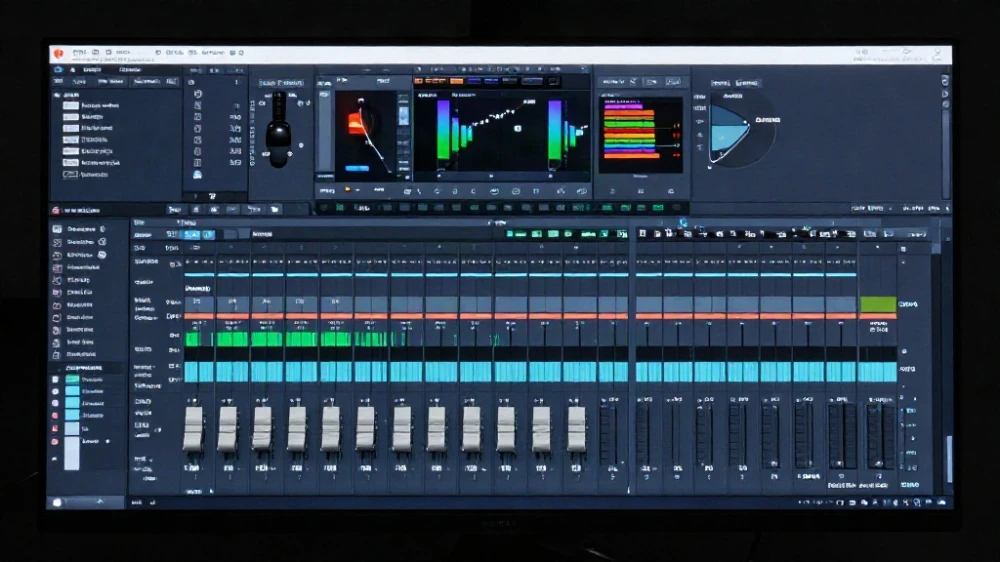Screen dimensions: 1000x562
Task: Click the vertical scrollbar beside the top panel
Action: 945,153
